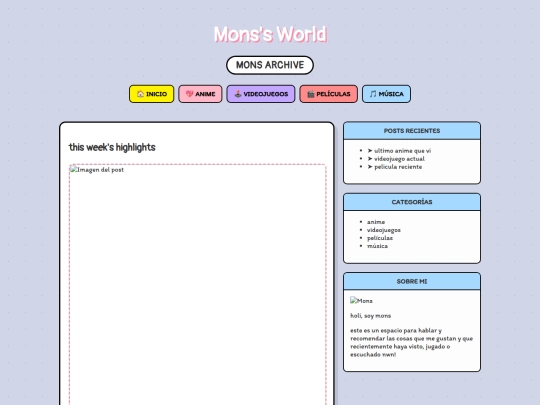Click the music note icon on Música
540x405 pixels.
(373, 94)
